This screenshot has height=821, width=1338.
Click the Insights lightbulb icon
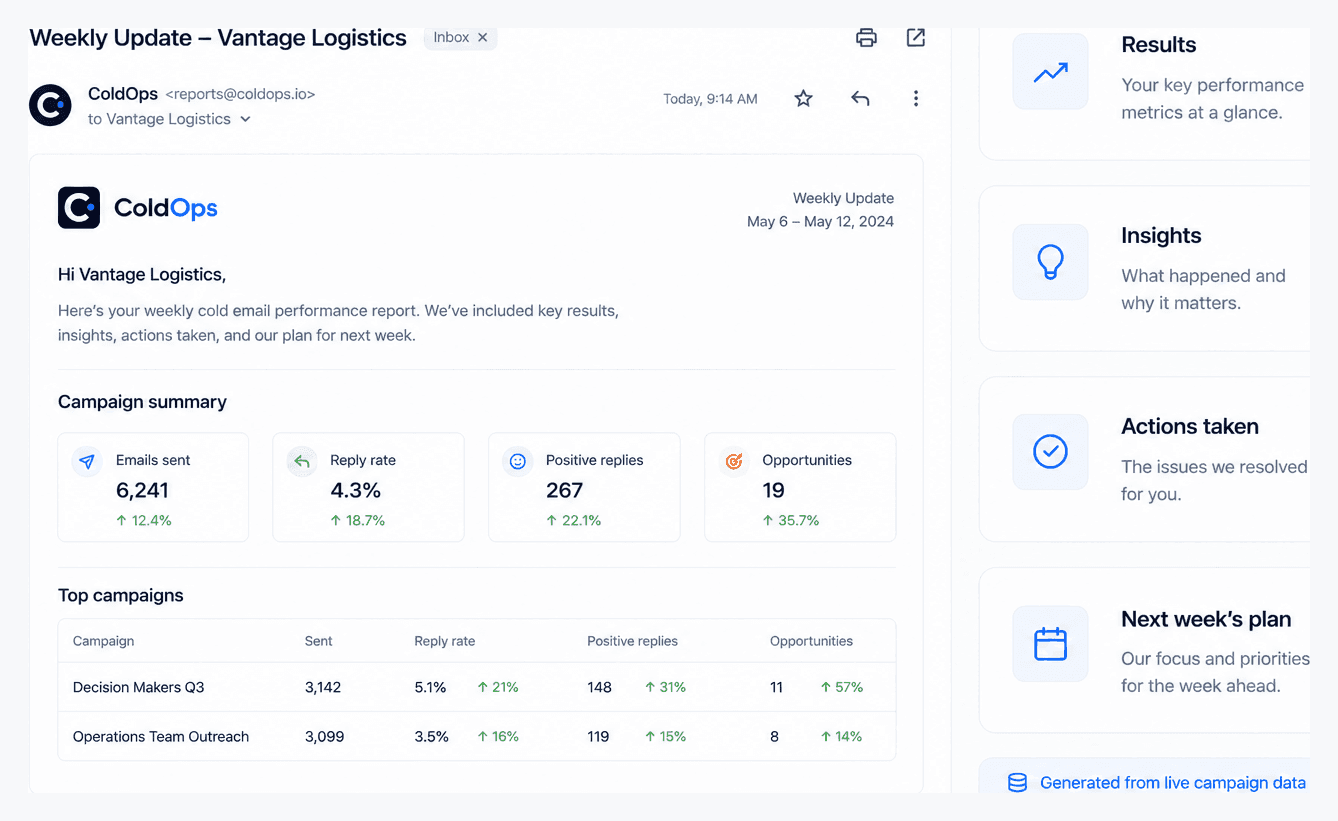pyautogui.click(x=1050, y=262)
